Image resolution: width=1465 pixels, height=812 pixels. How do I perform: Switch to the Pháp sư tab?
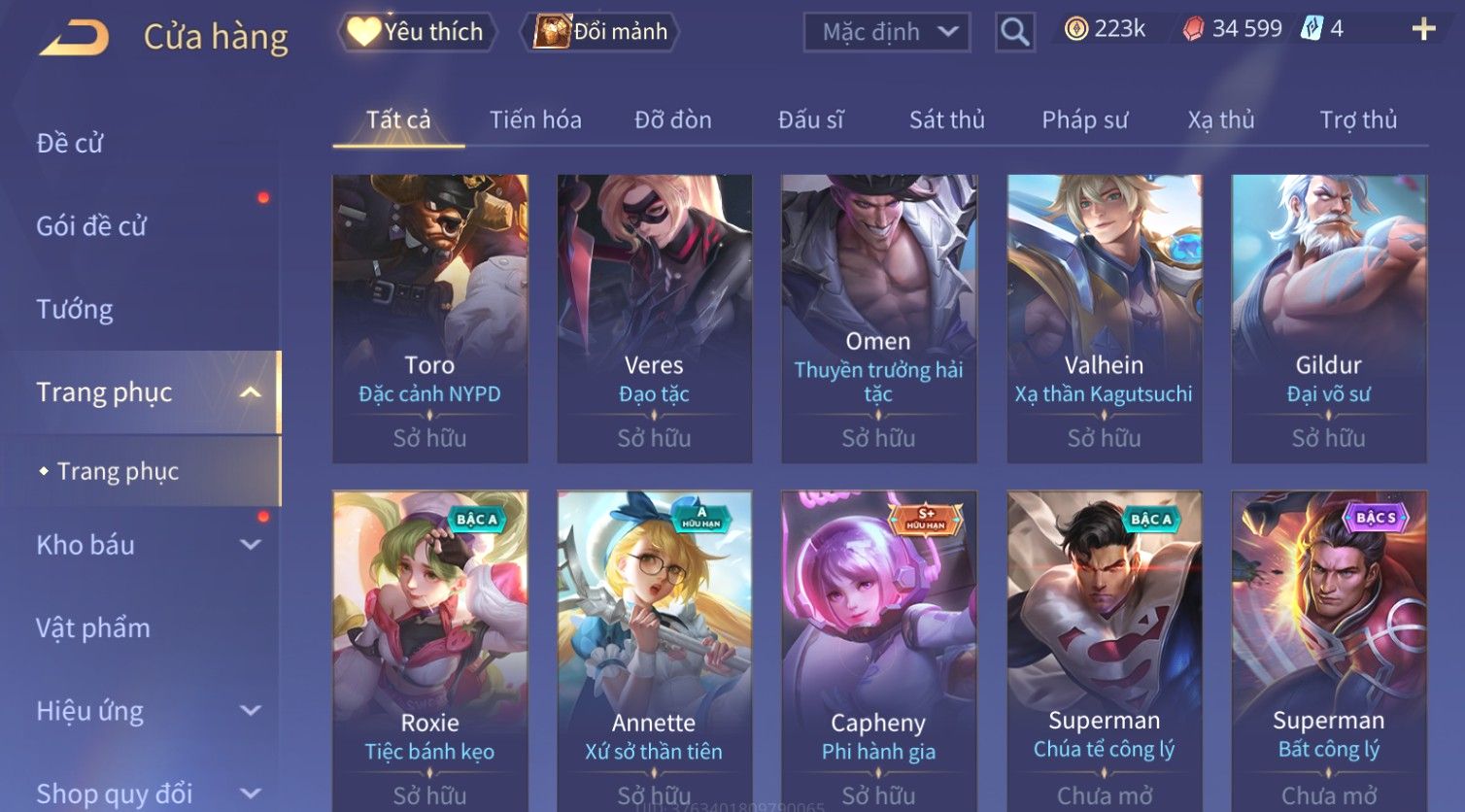(x=1084, y=119)
